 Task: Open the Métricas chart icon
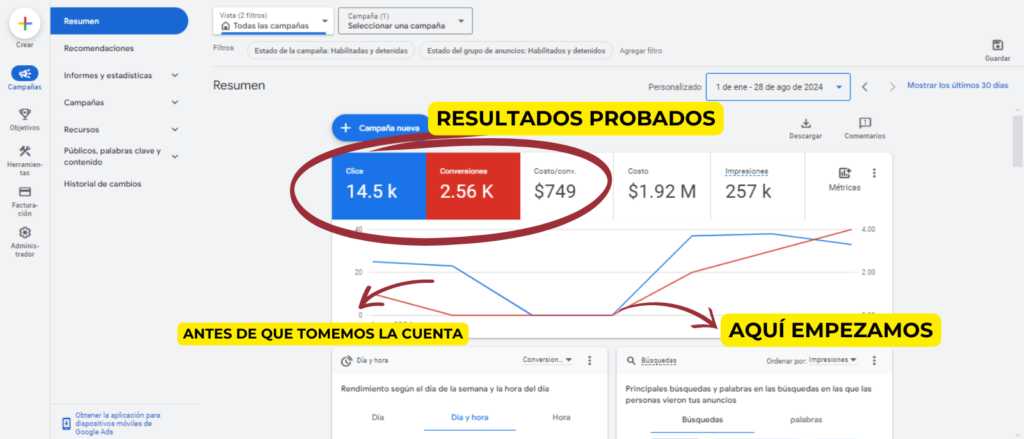tap(845, 173)
